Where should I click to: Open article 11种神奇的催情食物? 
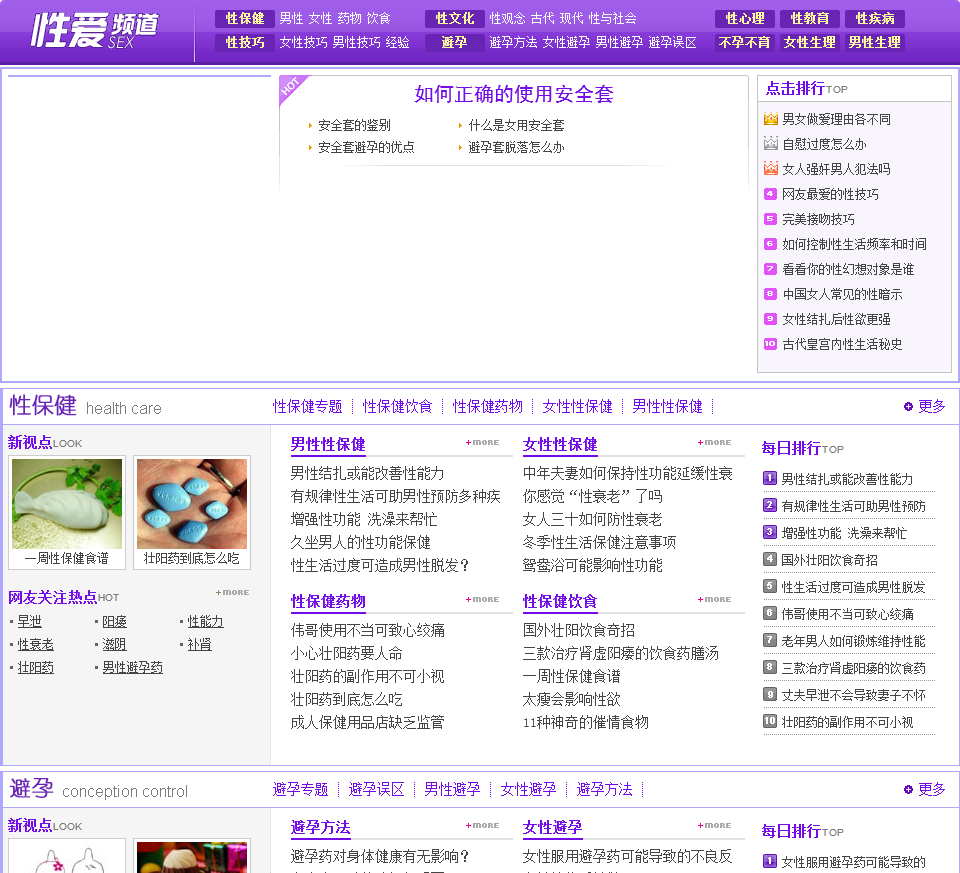click(x=585, y=722)
